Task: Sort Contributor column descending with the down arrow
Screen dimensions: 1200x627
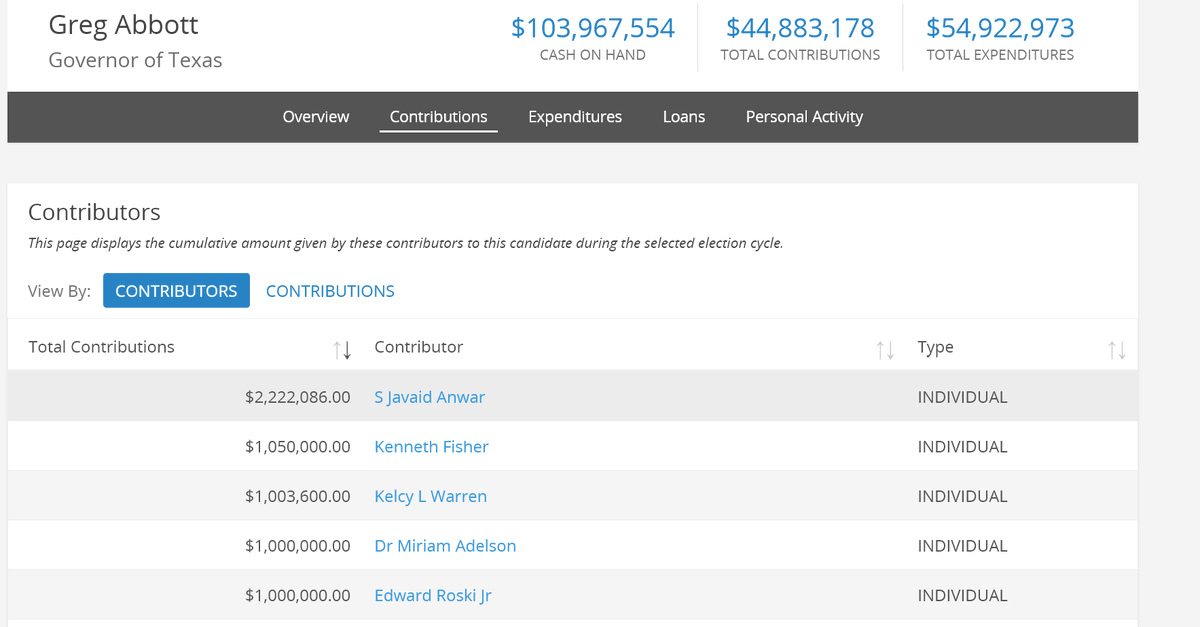Action: [889, 350]
